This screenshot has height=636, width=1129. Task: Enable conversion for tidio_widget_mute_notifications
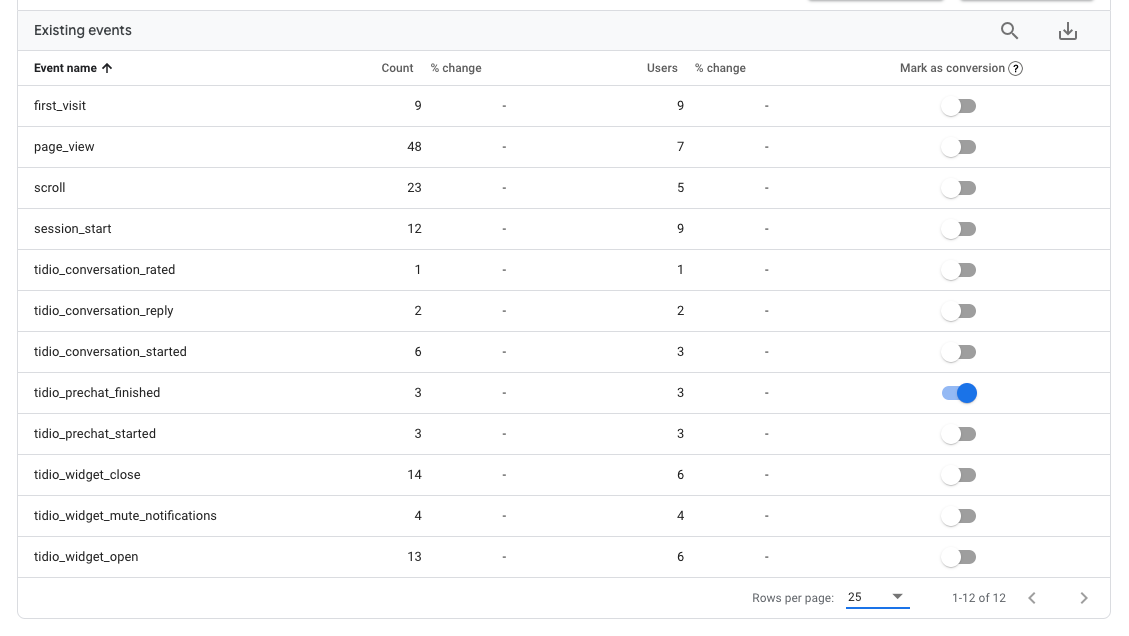[959, 516]
